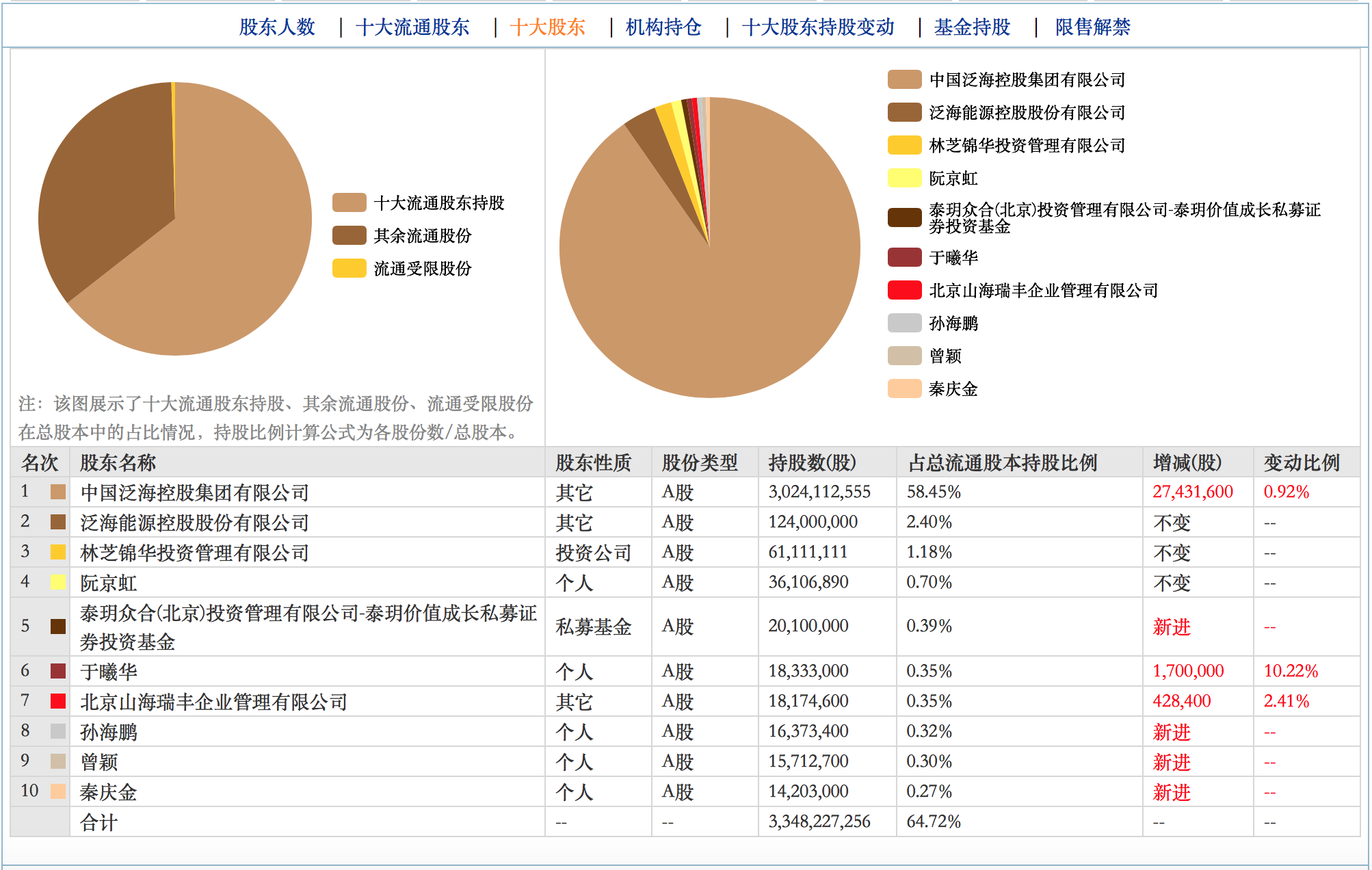Click 十大流通股东持股 legend color swatch
This screenshot has height=870, width=1372.
tap(349, 202)
